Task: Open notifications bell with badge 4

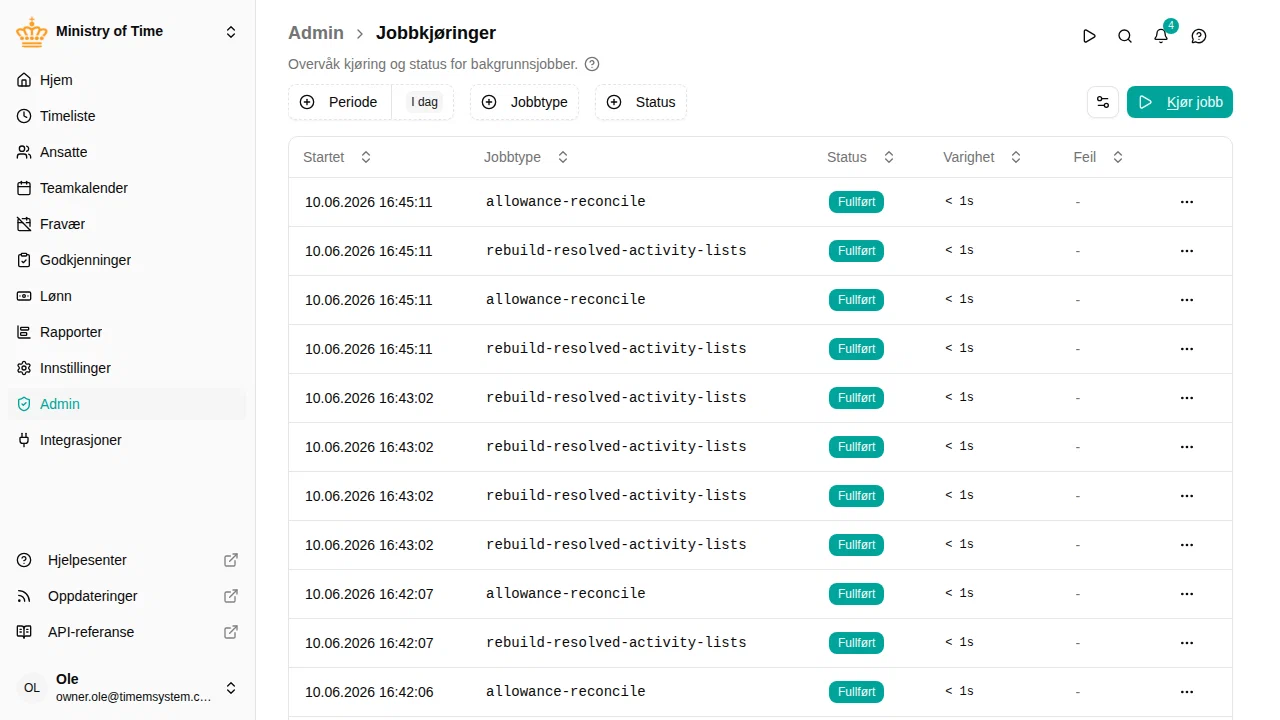Action: tap(1161, 36)
